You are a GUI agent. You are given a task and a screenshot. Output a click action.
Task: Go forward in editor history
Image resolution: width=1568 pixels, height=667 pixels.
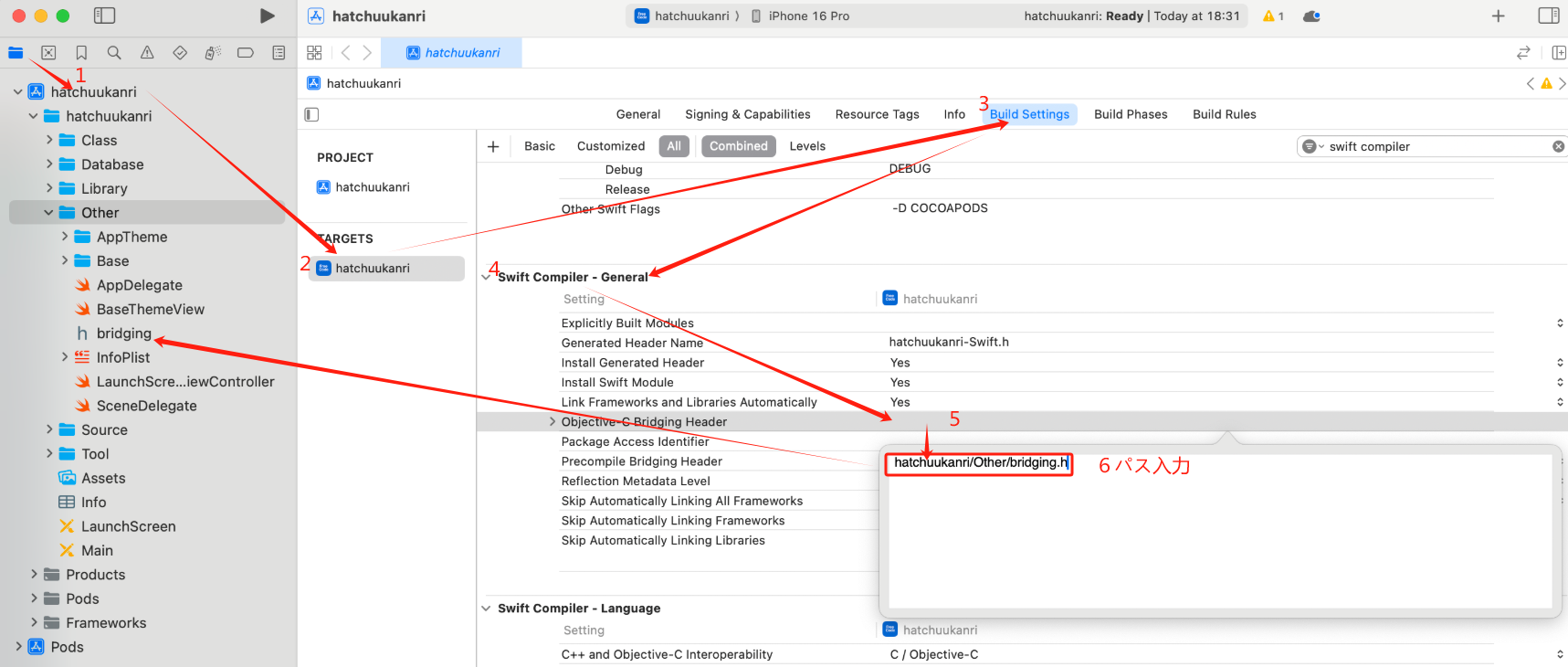(x=367, y=53)
